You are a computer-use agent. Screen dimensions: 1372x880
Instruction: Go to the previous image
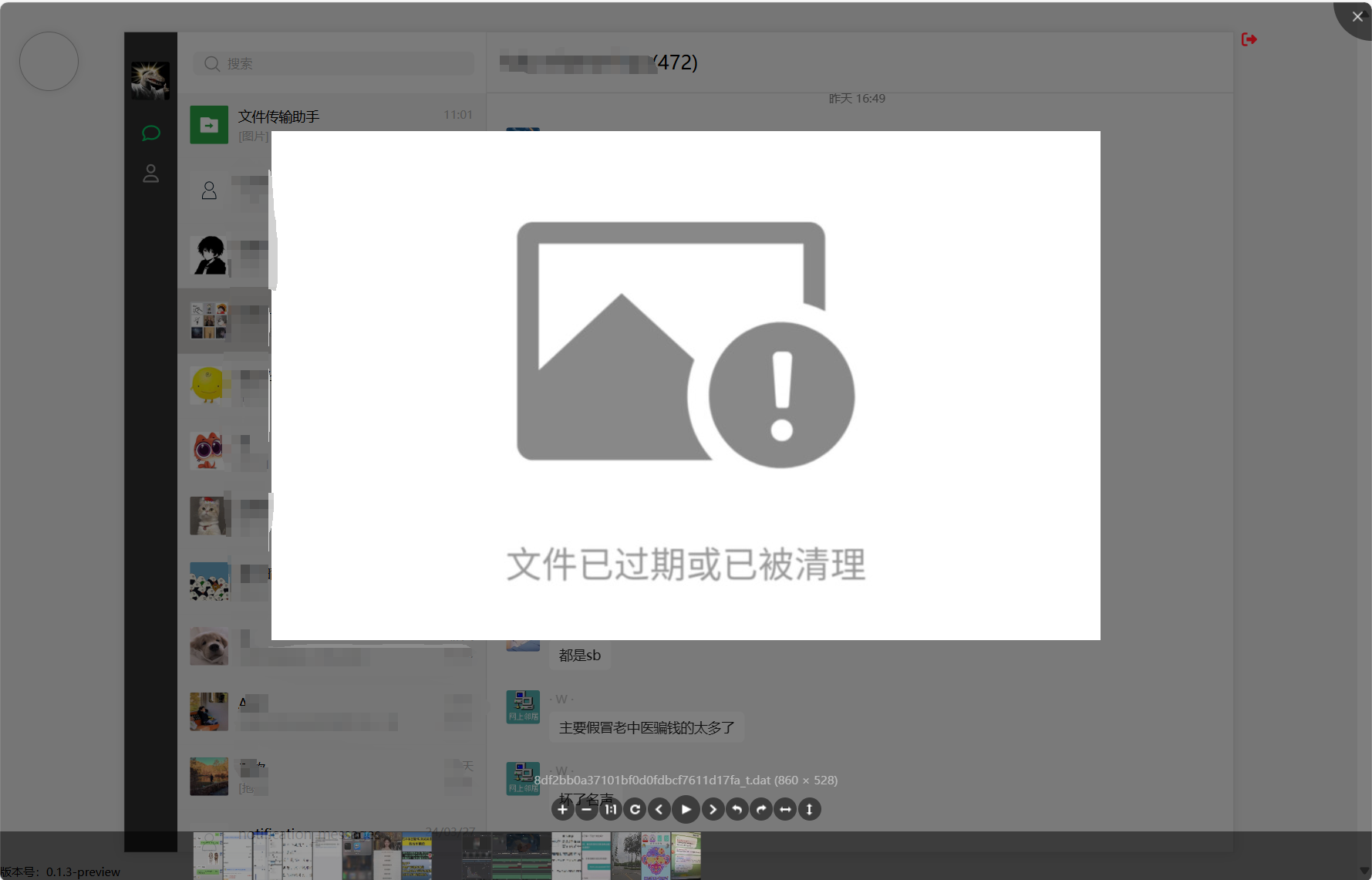coord(659,809)
